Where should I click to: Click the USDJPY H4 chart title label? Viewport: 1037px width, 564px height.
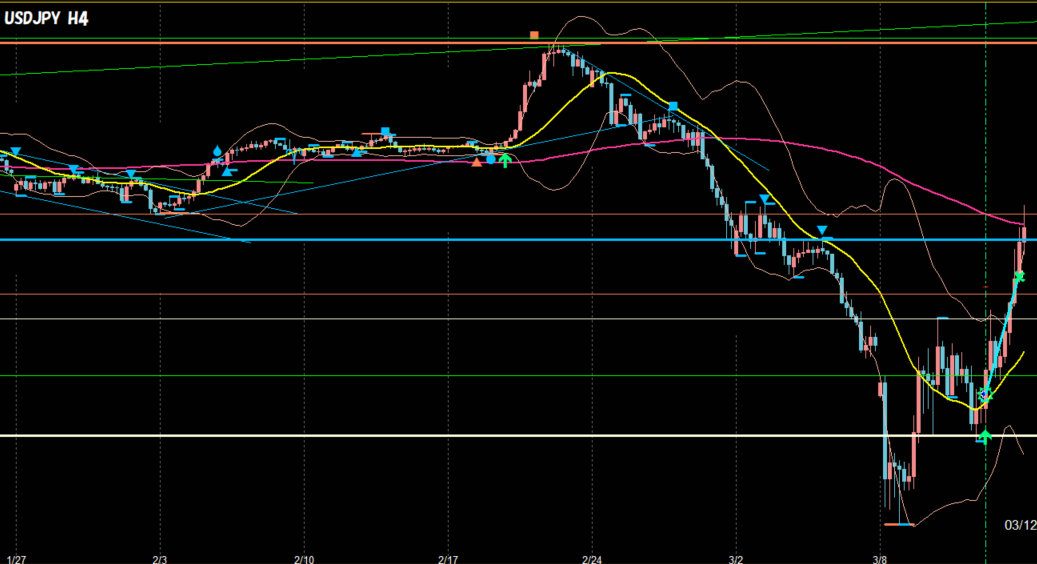(x=46, y=19)
